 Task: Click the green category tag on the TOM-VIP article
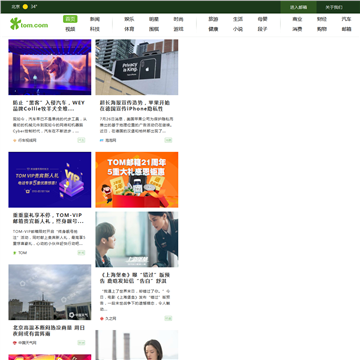point(81,253)
